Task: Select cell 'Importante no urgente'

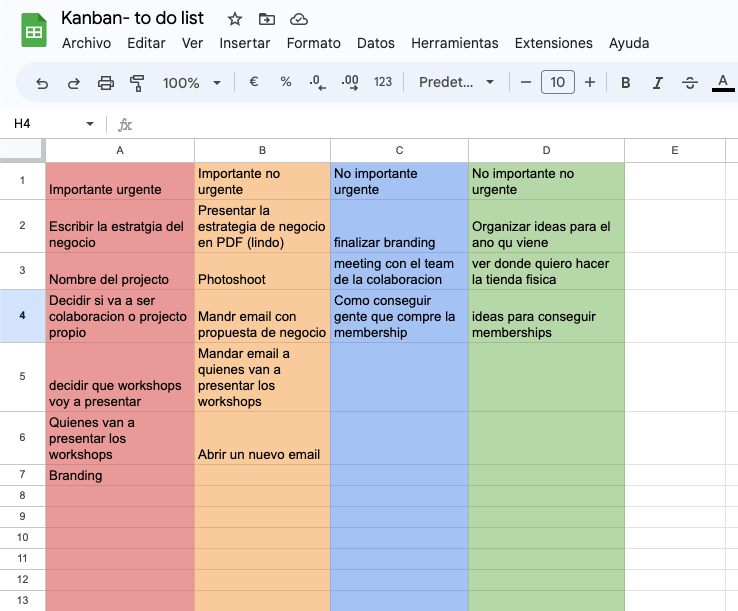Action: click(x=263, y=181)
